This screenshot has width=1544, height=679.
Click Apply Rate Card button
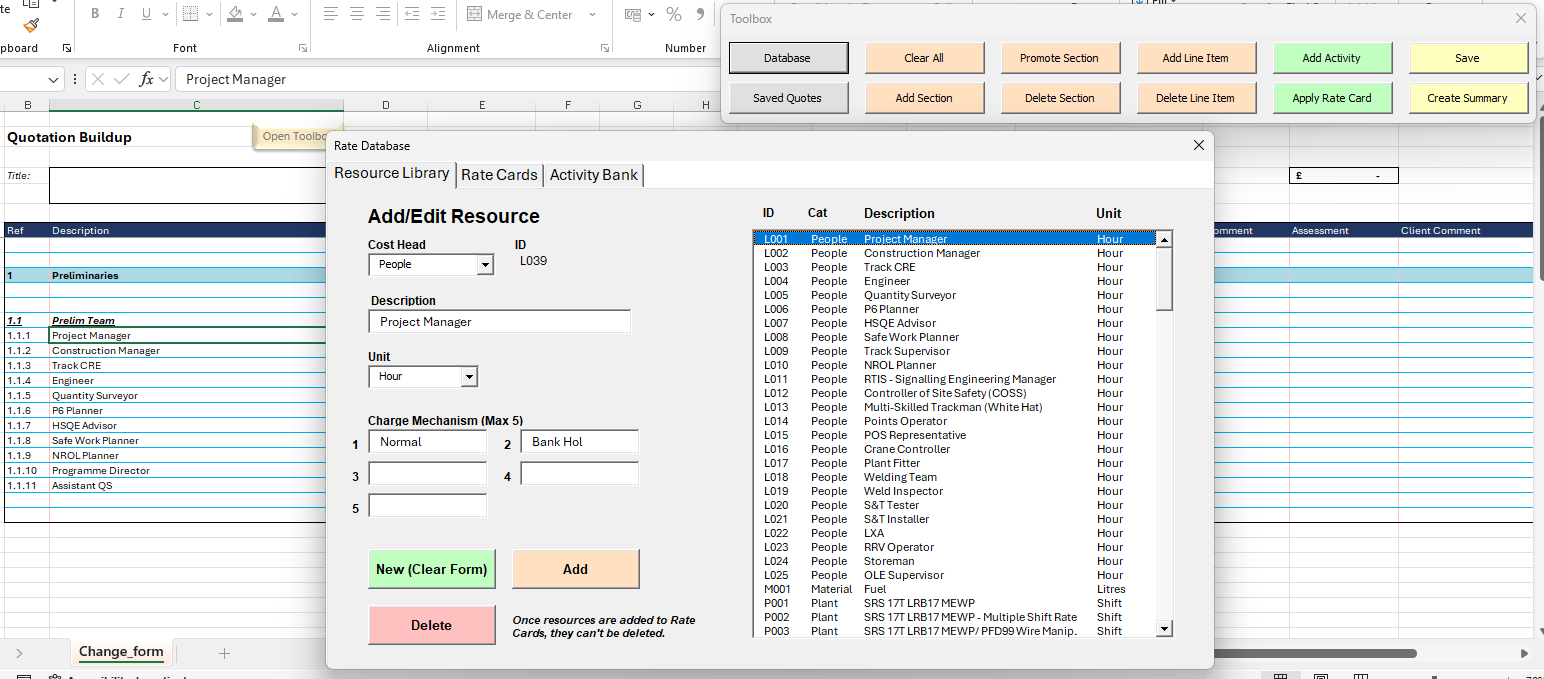coord(1332,98)
